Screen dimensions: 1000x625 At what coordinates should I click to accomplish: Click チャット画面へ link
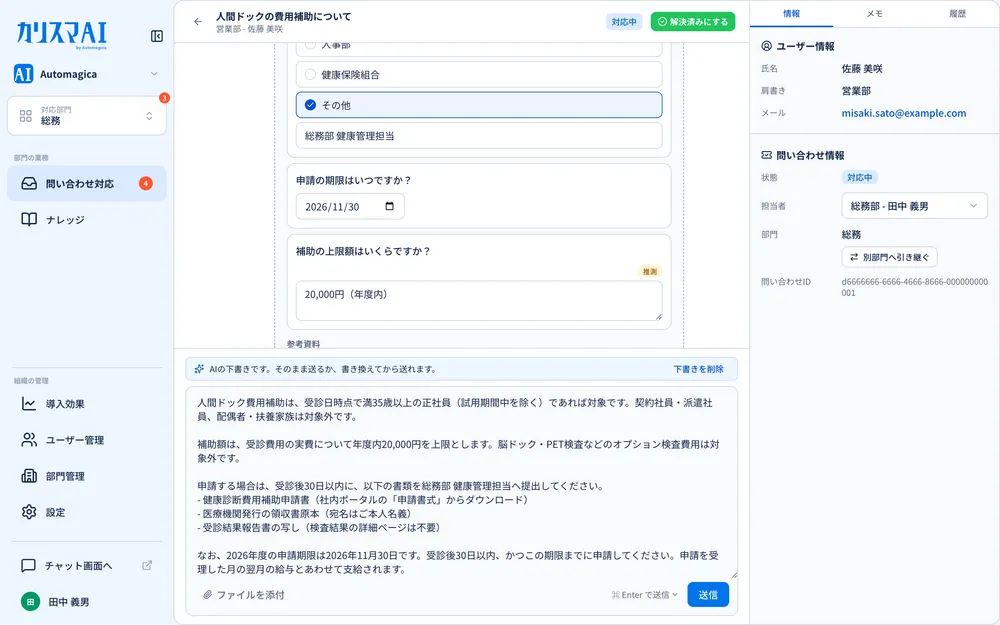tap(78, 566)
